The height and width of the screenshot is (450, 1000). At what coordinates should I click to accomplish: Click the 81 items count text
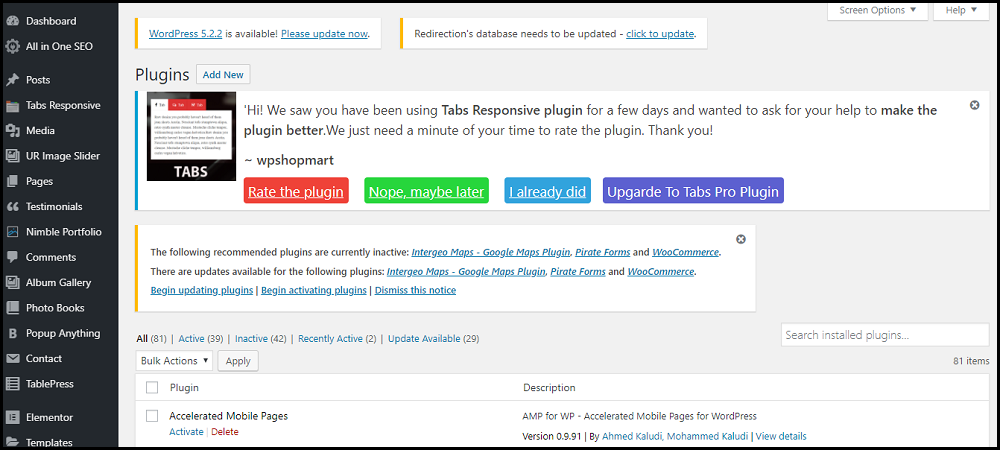coord(971,360)
